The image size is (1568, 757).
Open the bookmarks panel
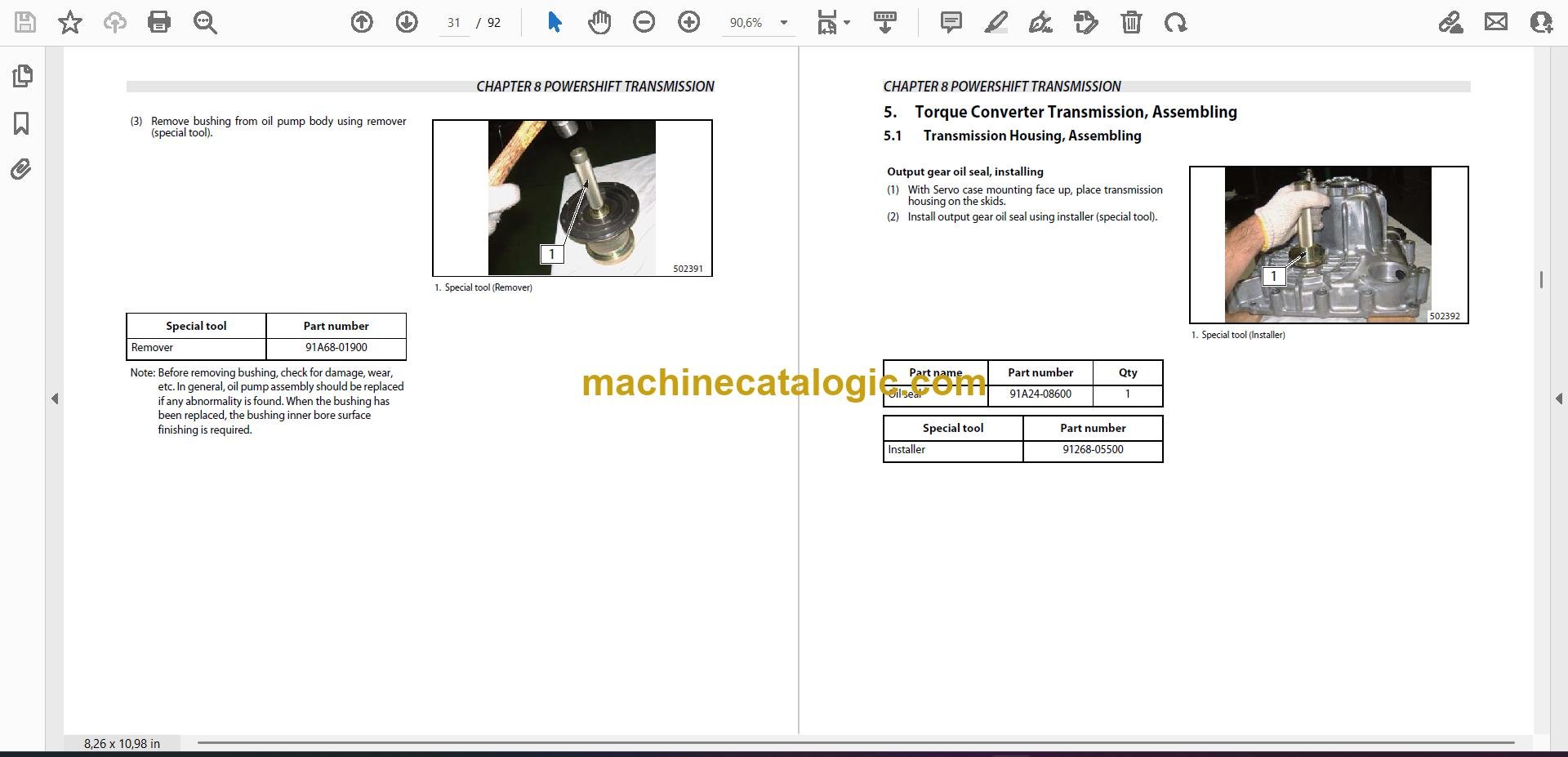22,123
